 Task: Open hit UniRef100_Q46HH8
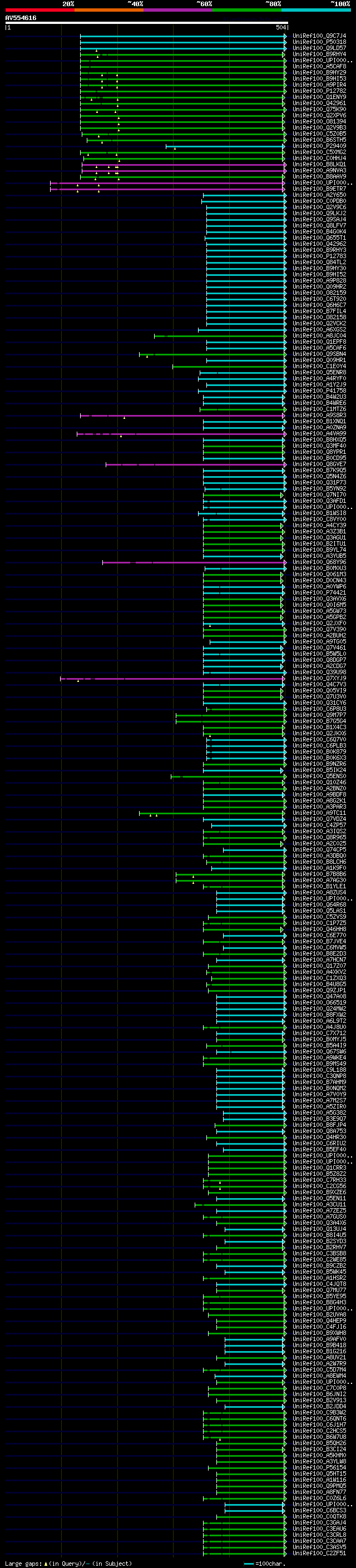319,929
